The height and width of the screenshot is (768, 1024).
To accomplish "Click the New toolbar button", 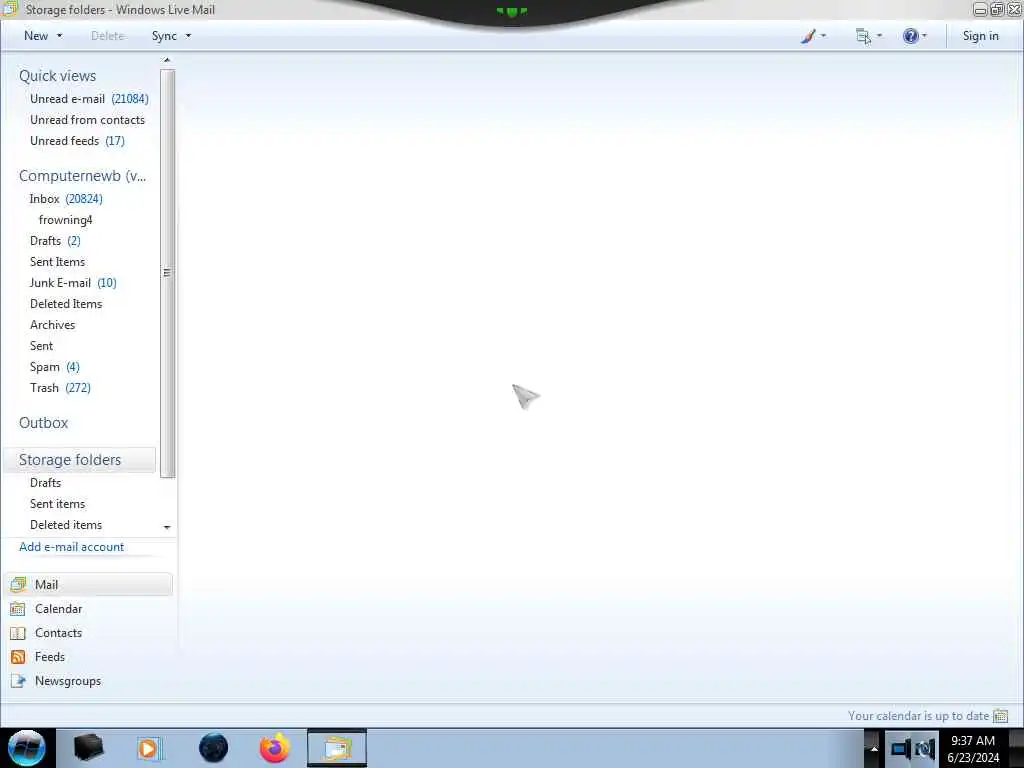I will click(36, 36).
